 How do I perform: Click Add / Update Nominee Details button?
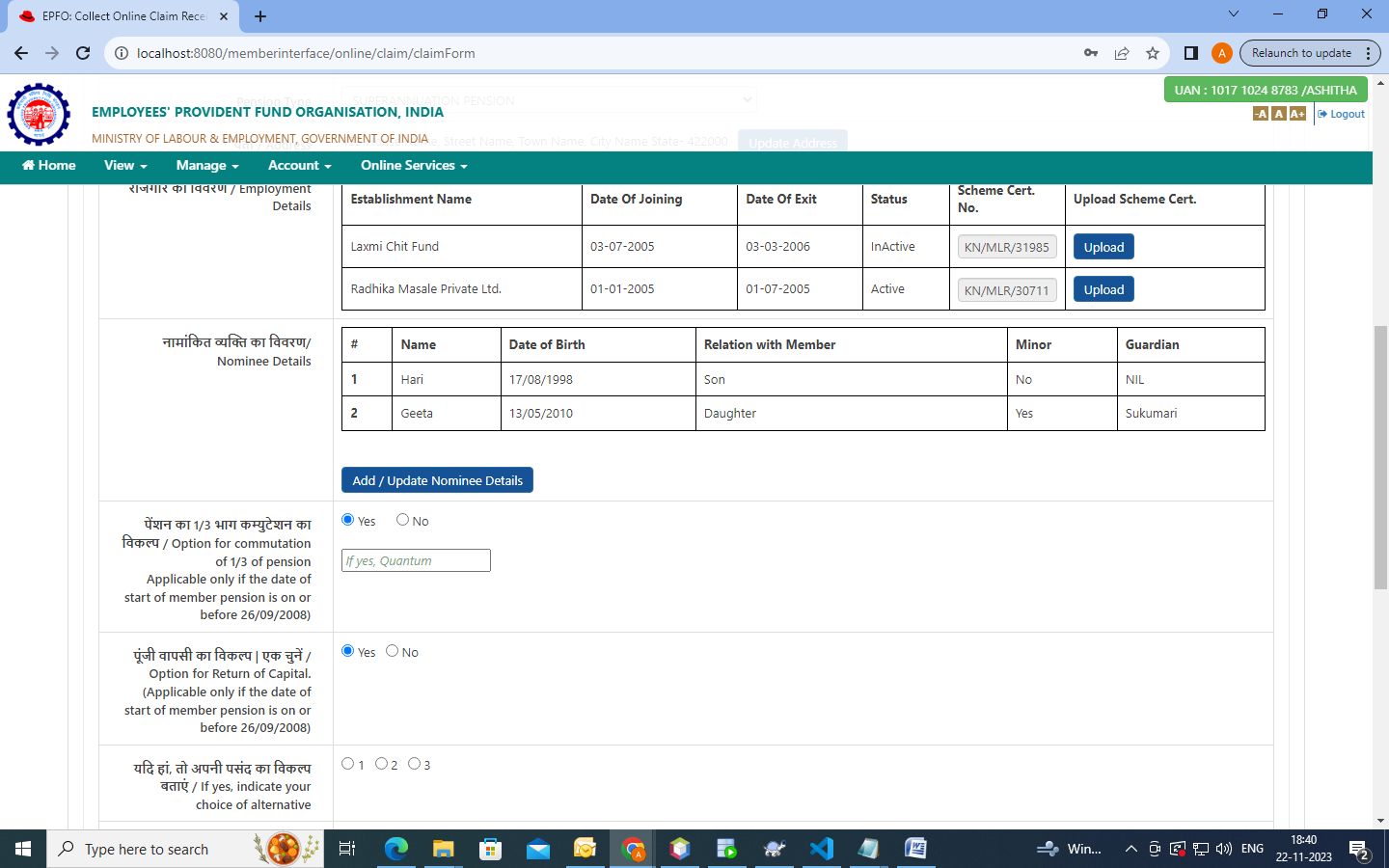(x=437, y=480)
